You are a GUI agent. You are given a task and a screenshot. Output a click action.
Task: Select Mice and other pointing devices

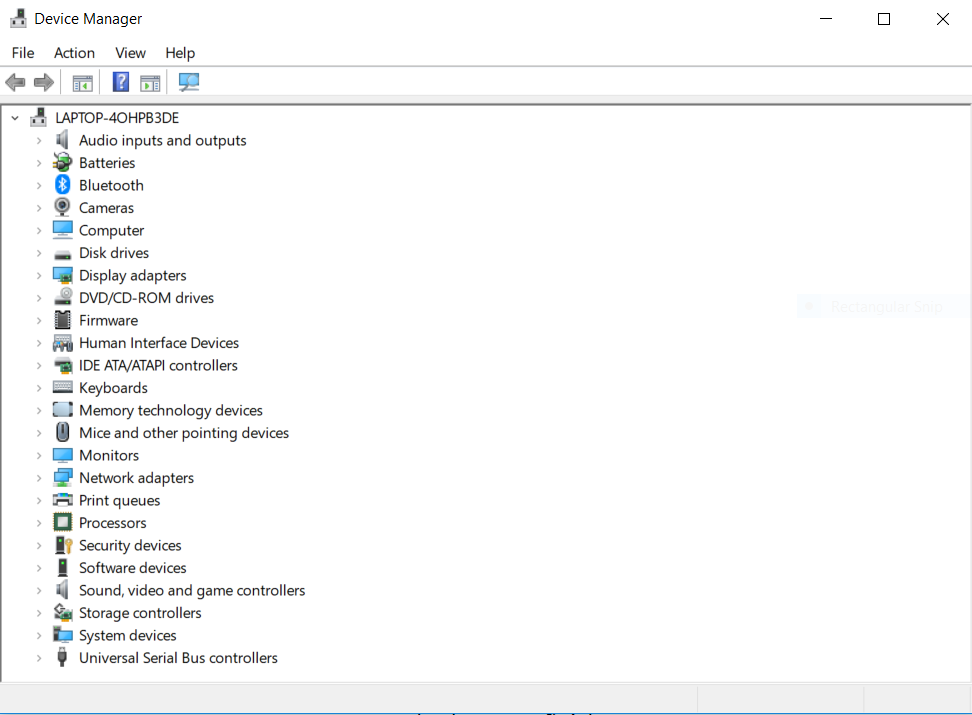pos(184,433)
